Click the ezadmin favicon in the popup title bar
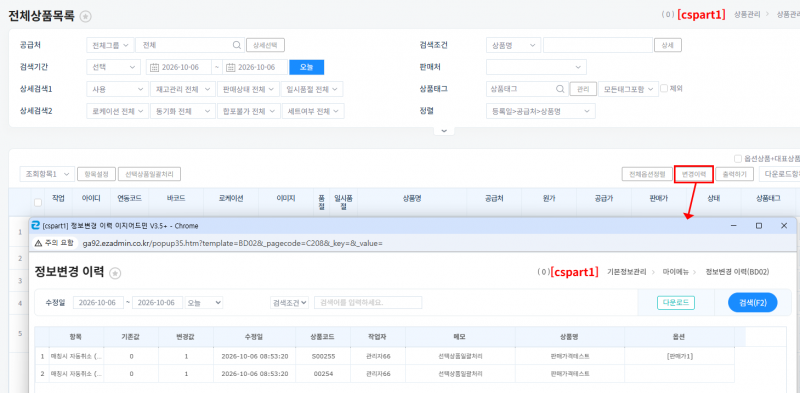The image size is (800, 393). (36, 226)
